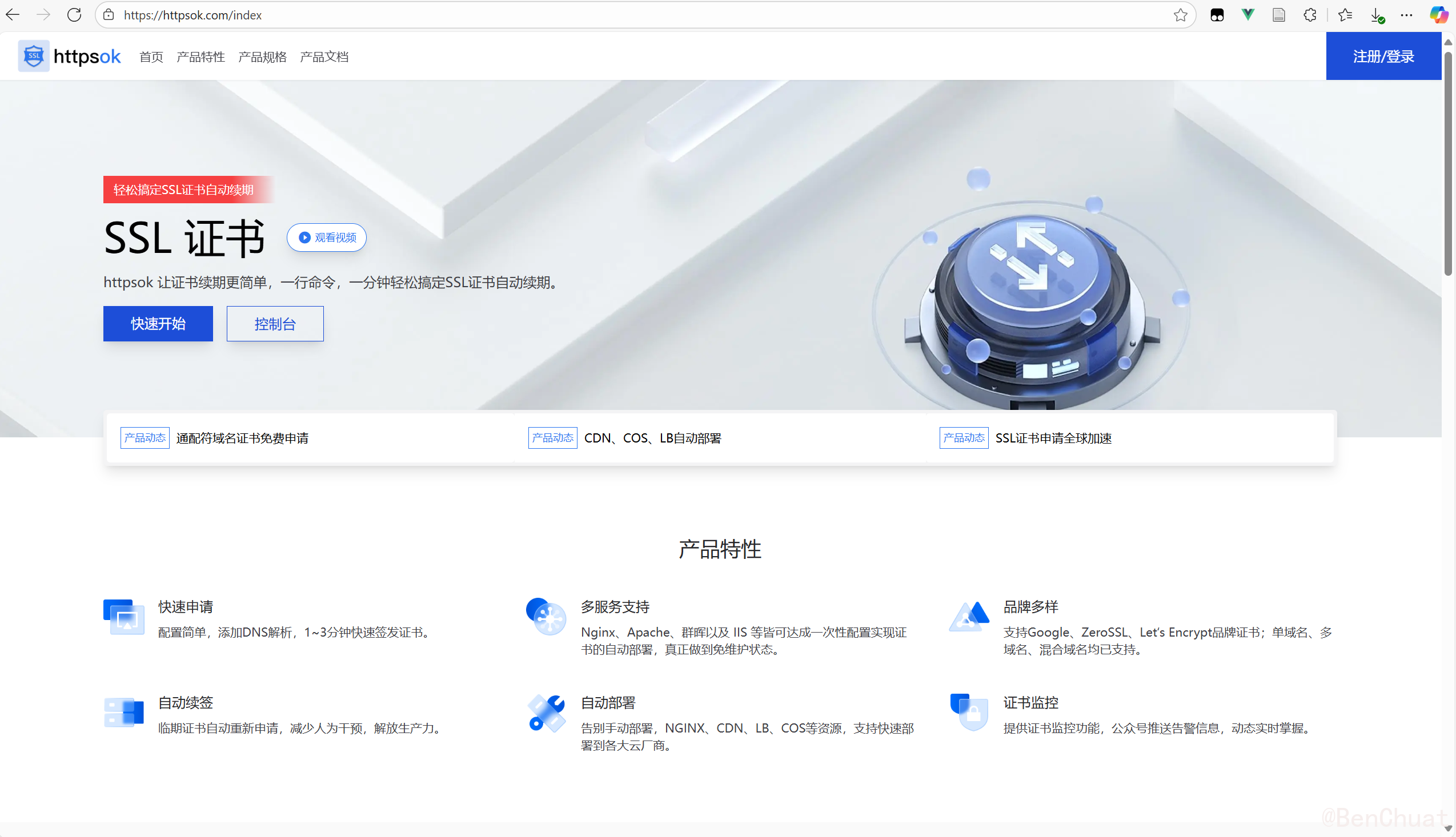Viewport: 1456px width, 837px height.
Task: Click the 多服务支持 feature icon
Action: pyautogui.click(x=546, y=617)
